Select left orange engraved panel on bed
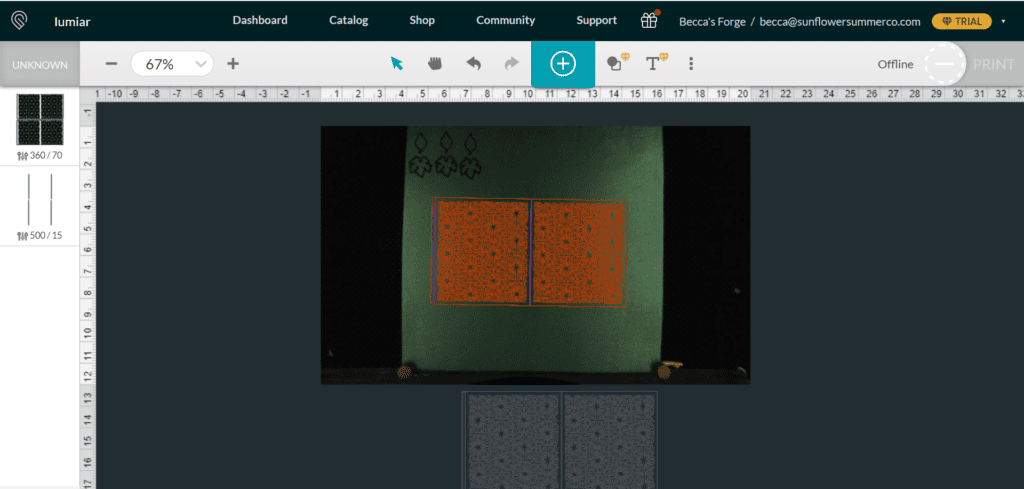This screenshot has width=1024, height=489. click(481, 252)
